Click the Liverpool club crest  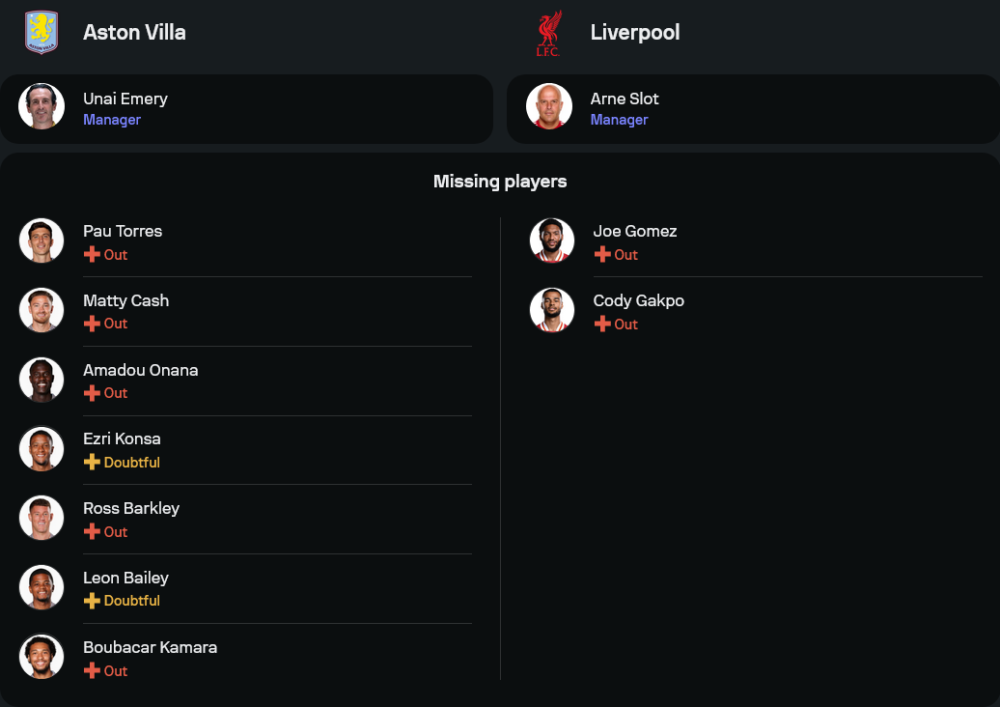pos(548,33)
